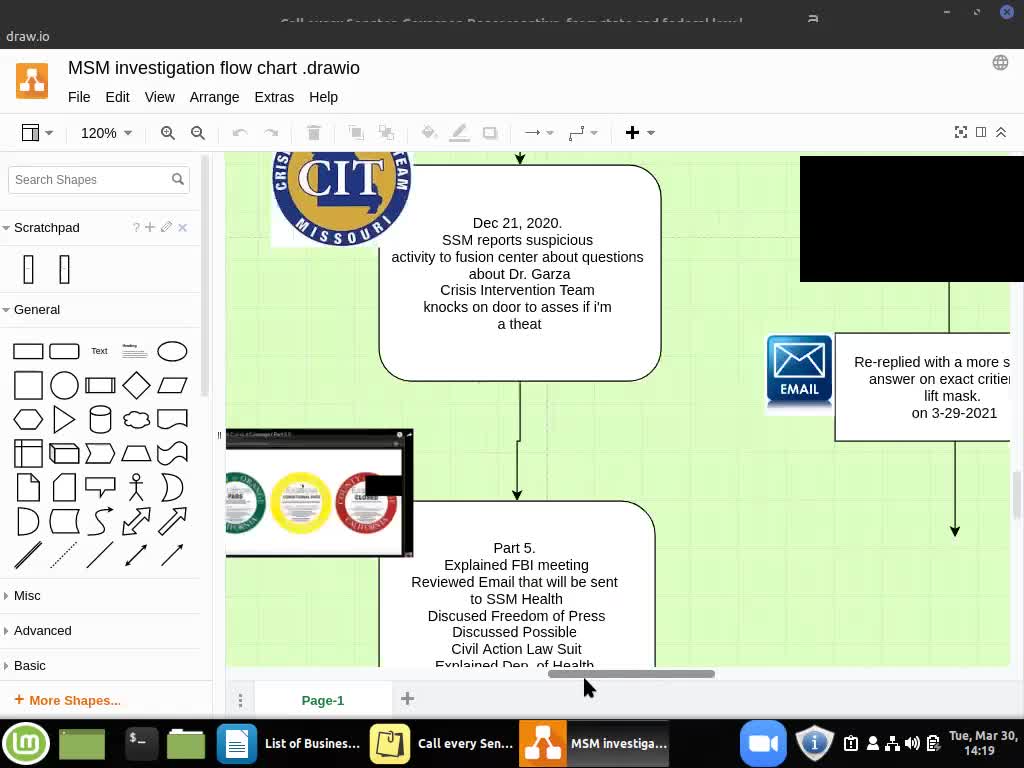This screenshot has width=1024, height=768.
Task: Select the parallelogram shape in General
Action: (x=172, y=385)
